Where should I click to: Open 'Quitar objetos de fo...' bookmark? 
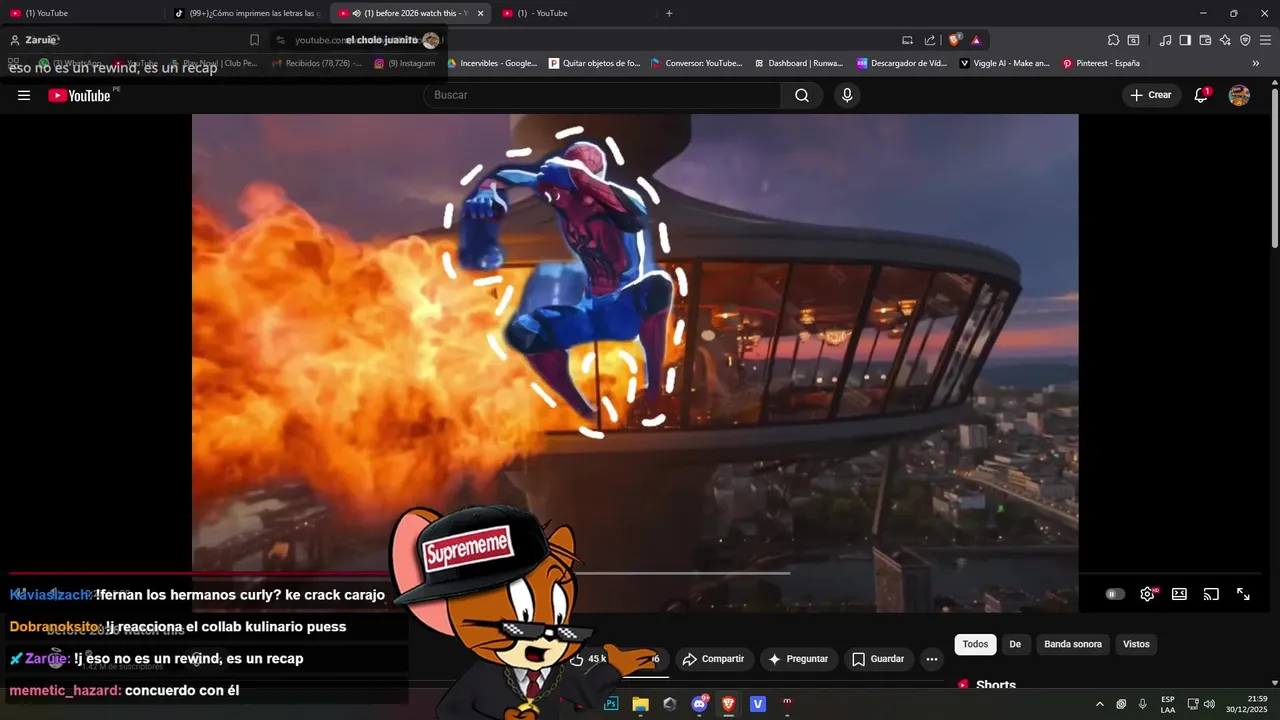[594, 63]
